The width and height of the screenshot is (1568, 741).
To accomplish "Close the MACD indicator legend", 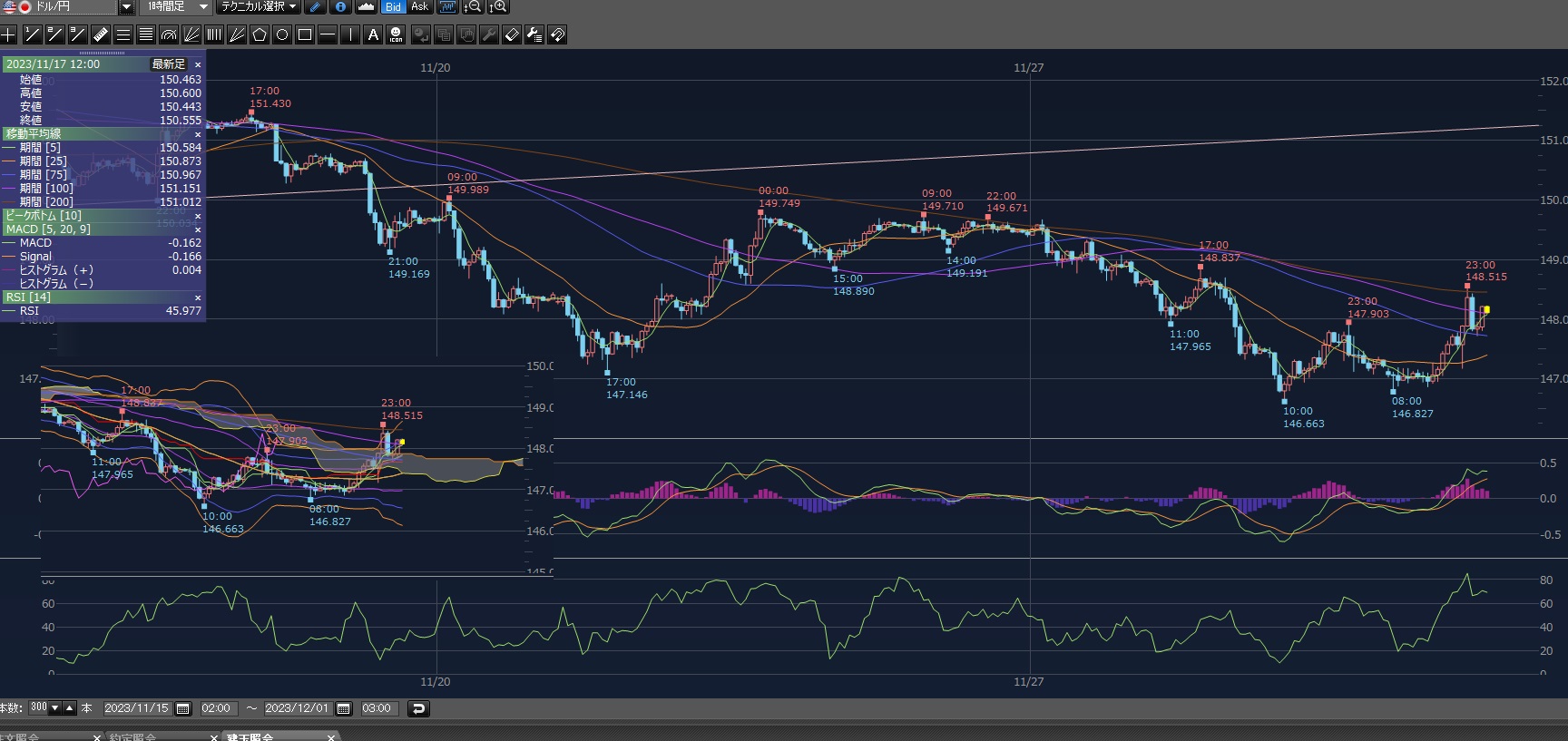I will coord(198,229).
